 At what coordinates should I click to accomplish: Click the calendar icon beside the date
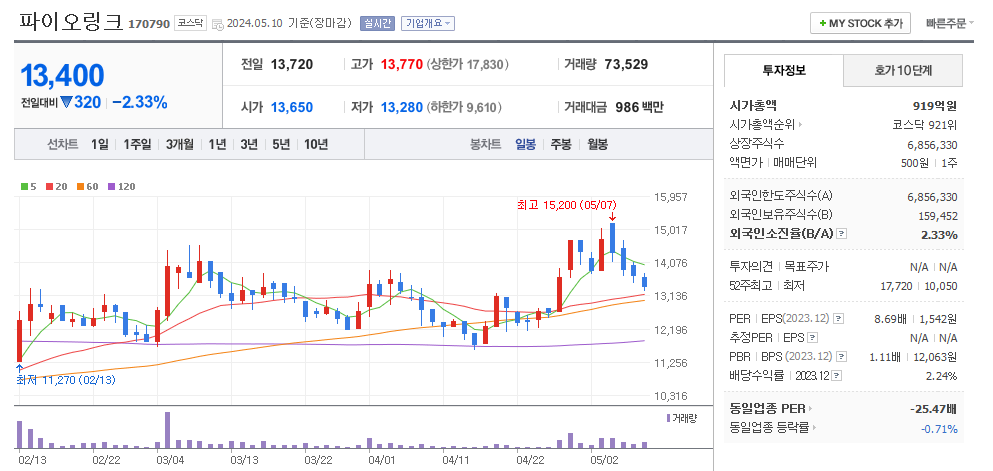pyautogui.click(x=217, y=24)
